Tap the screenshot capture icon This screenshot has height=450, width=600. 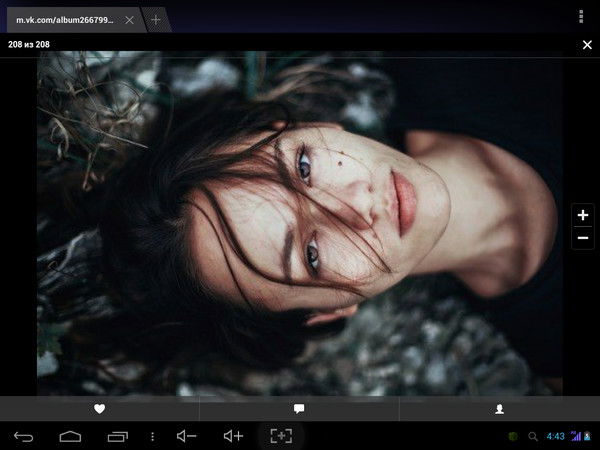point(281,436)
